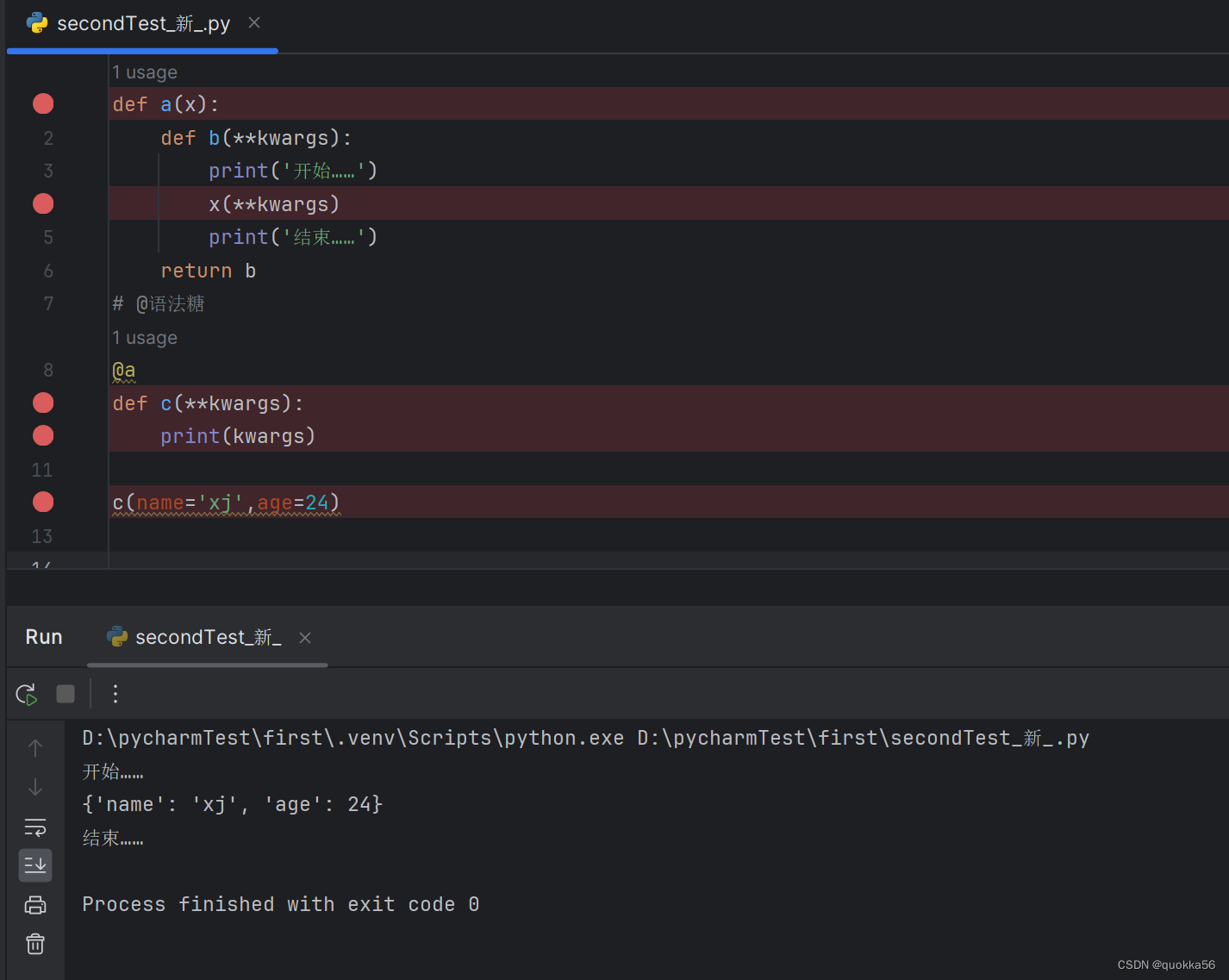Click the @a decorator in the code
Image resolution: width=1229 pixels, height=980 pixels.
124,371
